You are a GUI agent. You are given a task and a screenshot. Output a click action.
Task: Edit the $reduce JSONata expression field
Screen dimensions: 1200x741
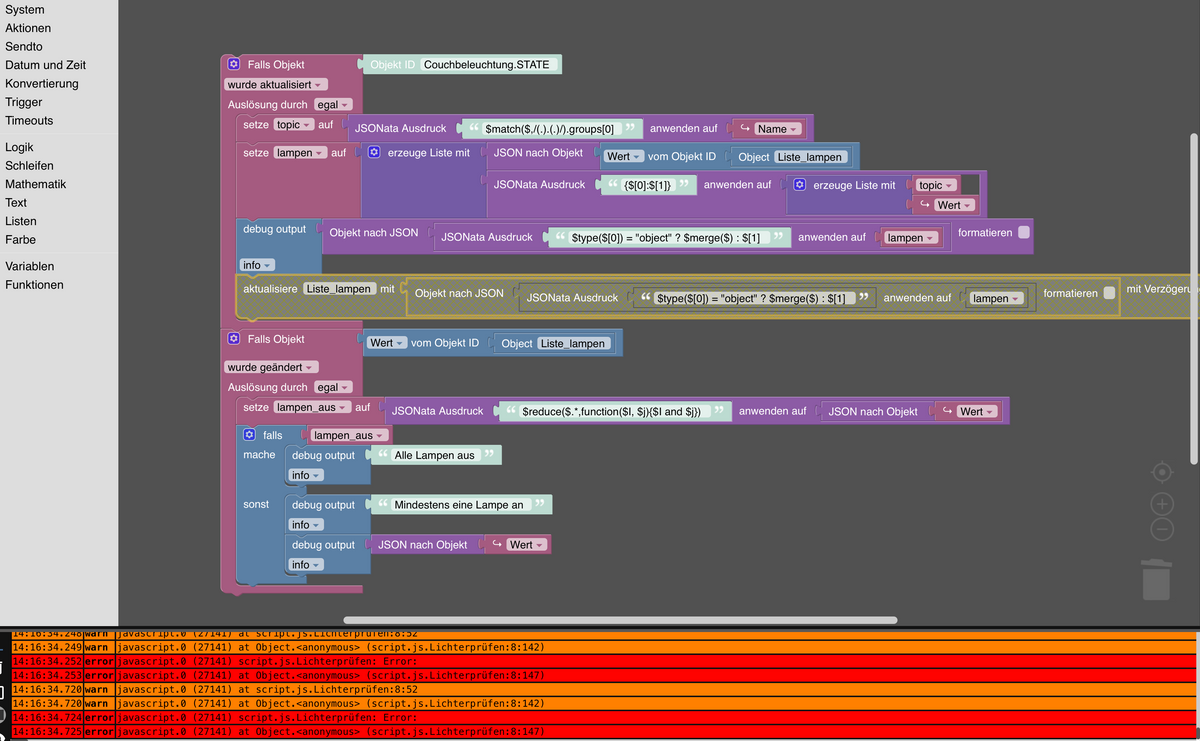615,411
